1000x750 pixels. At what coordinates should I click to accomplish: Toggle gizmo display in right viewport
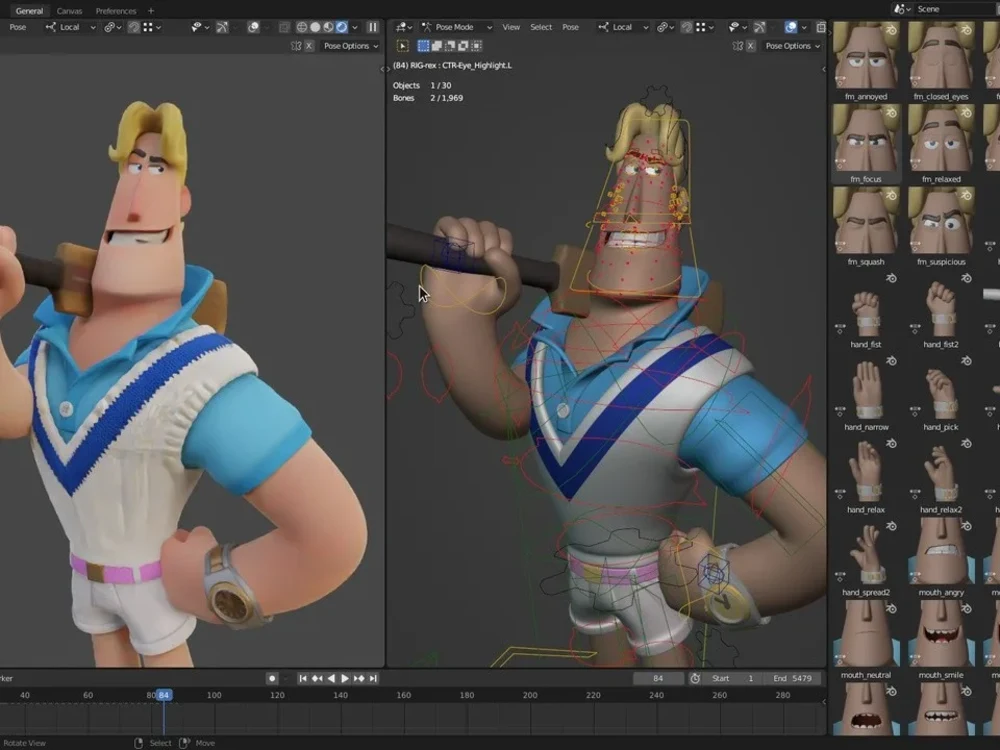click(759, 27)
